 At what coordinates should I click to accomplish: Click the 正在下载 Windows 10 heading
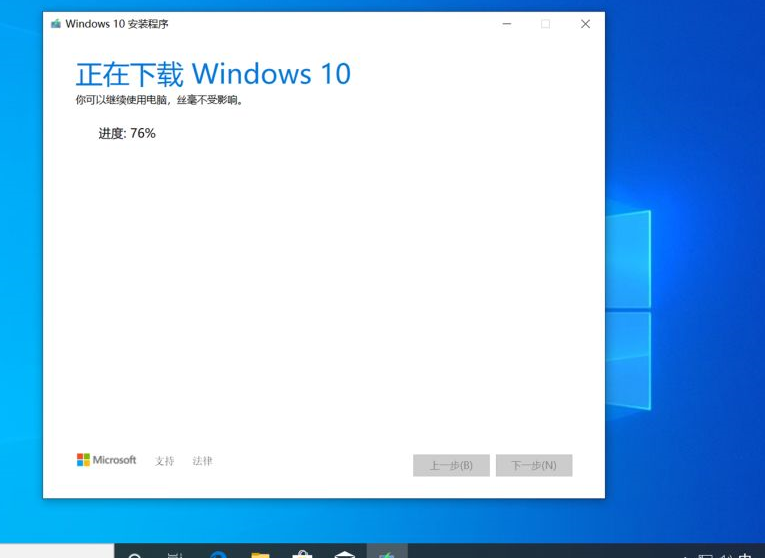[213, 74]
